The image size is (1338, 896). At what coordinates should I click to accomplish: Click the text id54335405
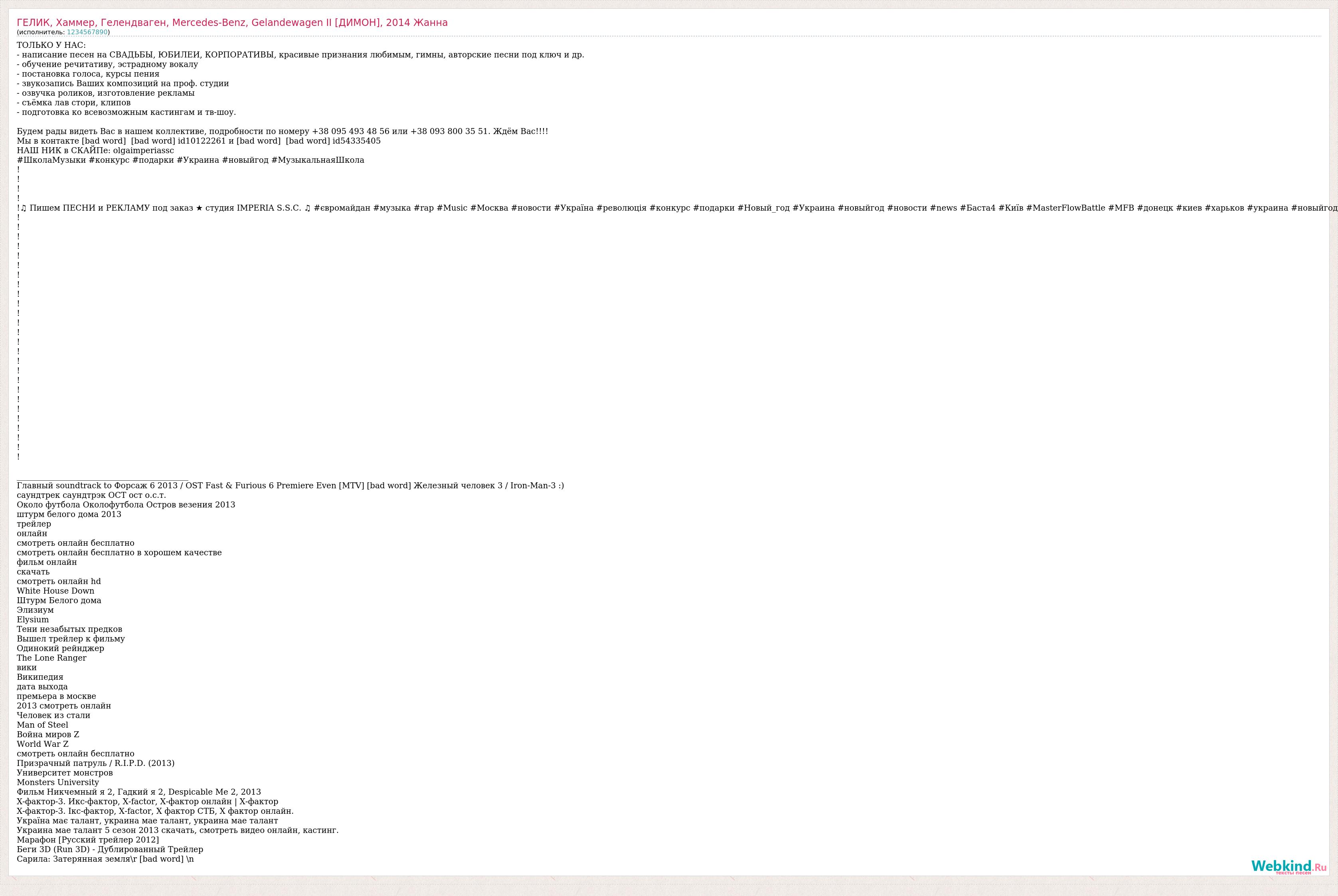point(357,141)
